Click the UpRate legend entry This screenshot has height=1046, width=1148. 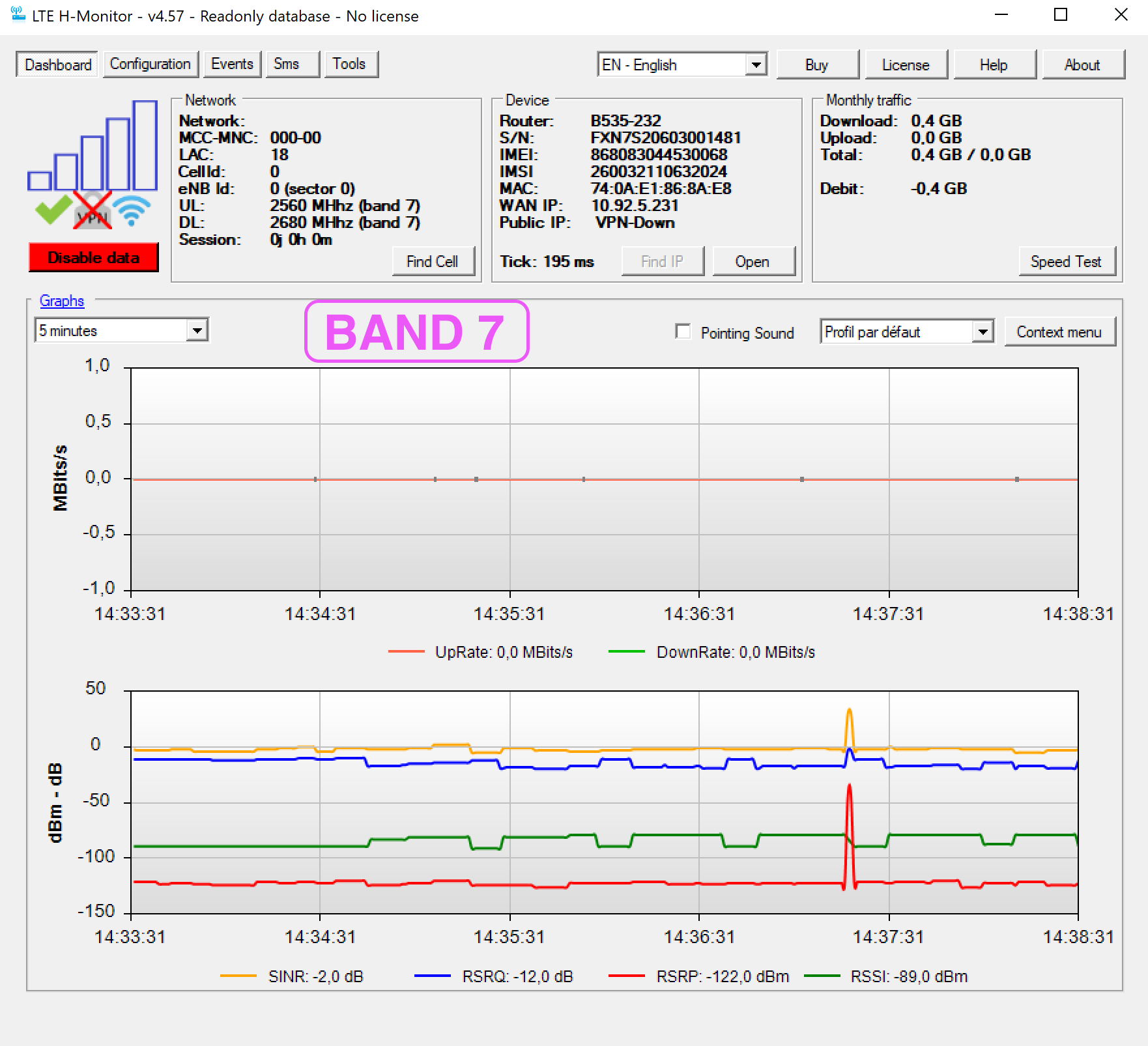[x=481, y=652]
